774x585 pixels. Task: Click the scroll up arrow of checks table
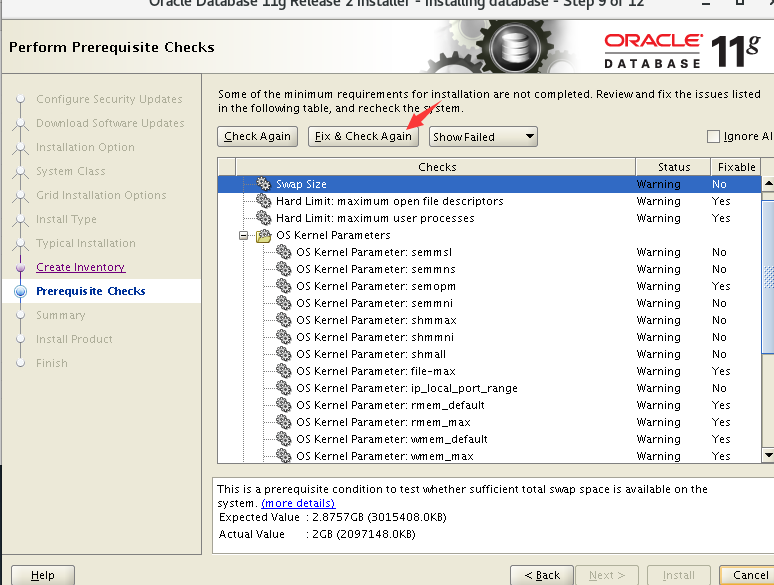pos(768,184)
